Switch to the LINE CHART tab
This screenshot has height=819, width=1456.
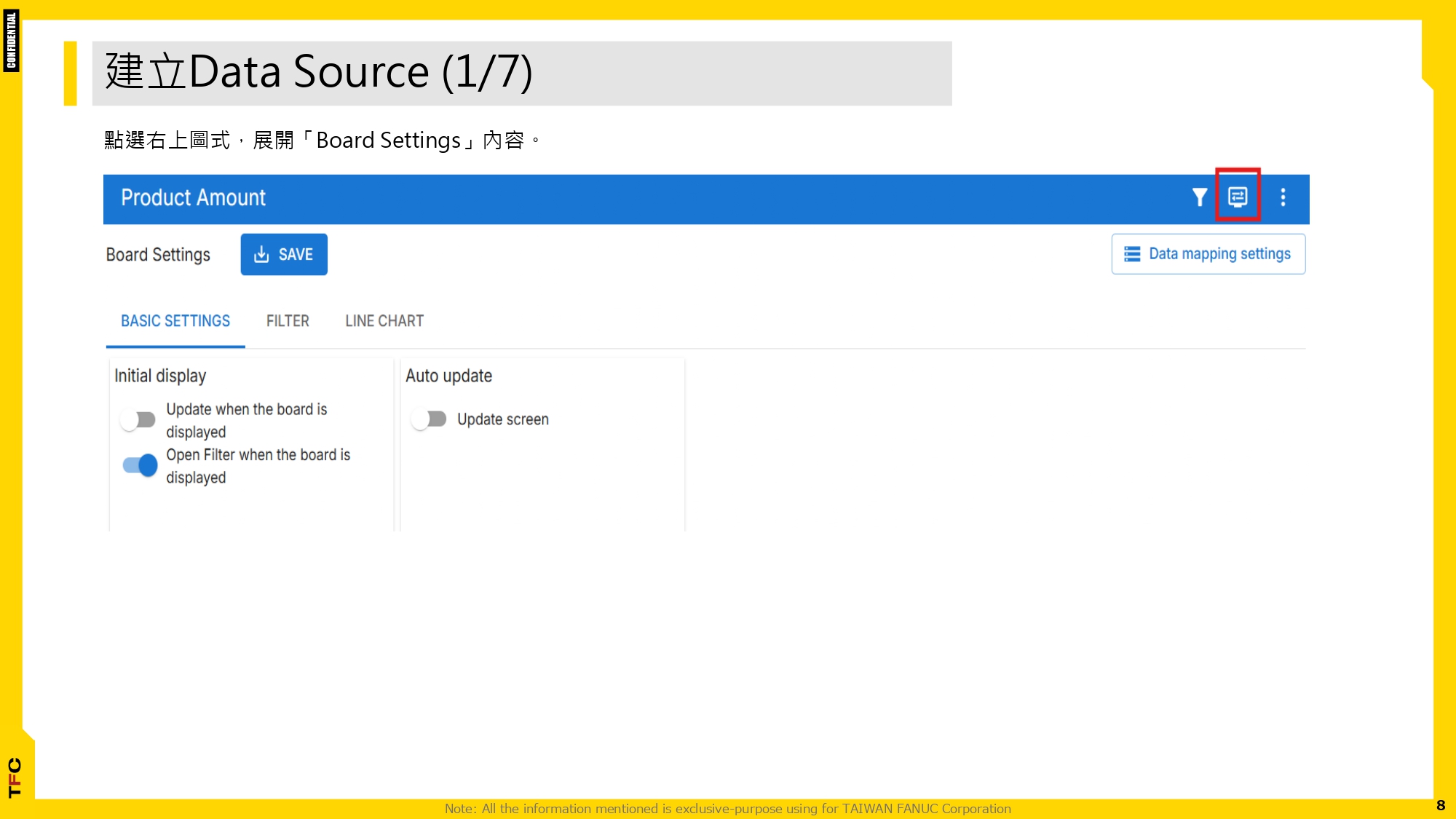(384, 321)
